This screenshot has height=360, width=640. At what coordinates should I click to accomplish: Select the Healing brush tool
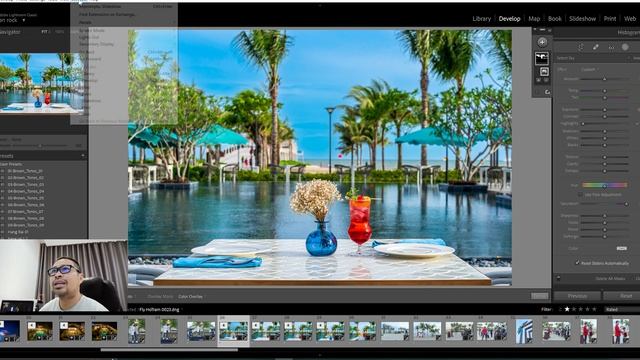[x=596, y=47]
